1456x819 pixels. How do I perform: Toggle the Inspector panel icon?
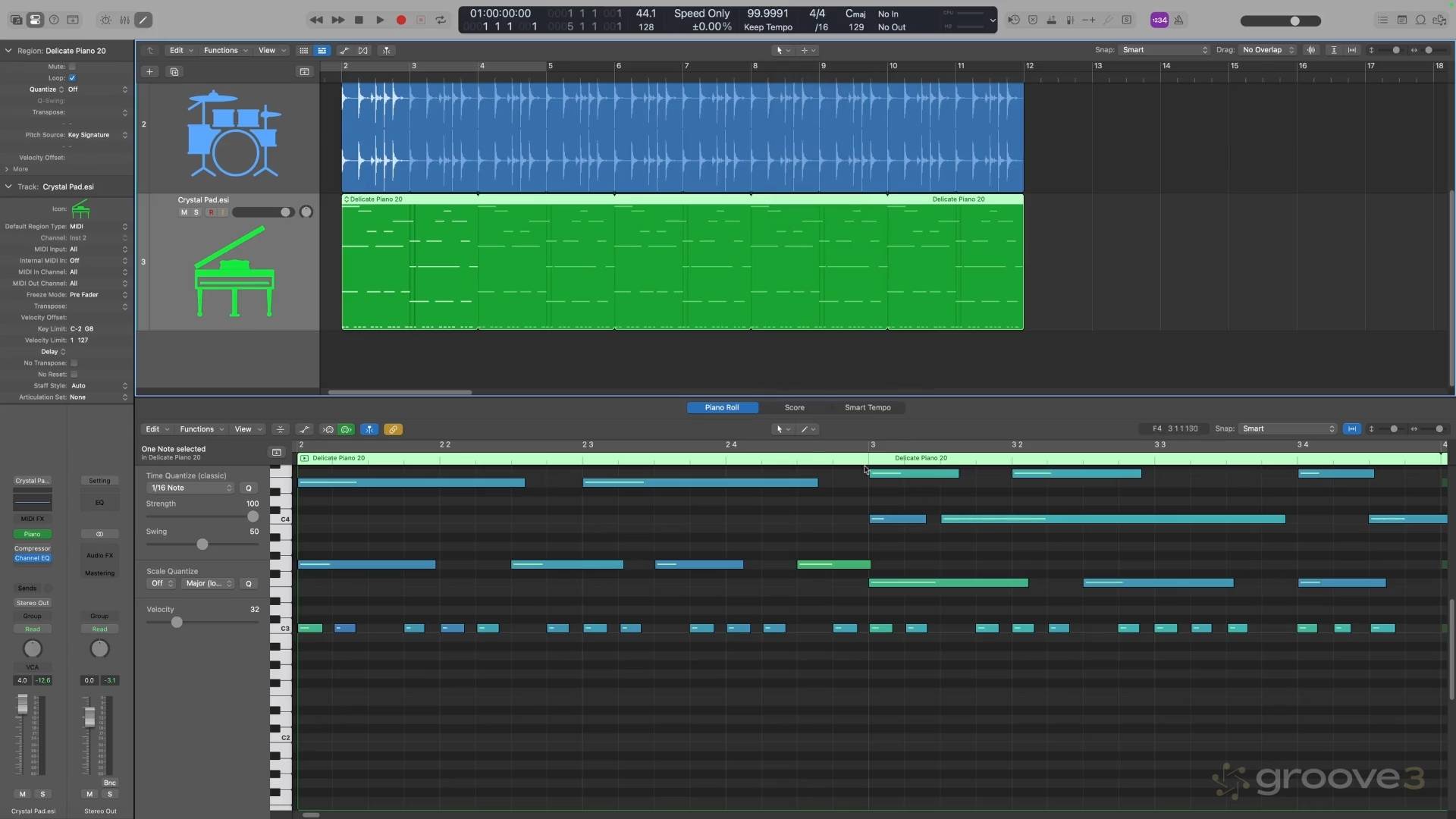click(x=35, y=20)
